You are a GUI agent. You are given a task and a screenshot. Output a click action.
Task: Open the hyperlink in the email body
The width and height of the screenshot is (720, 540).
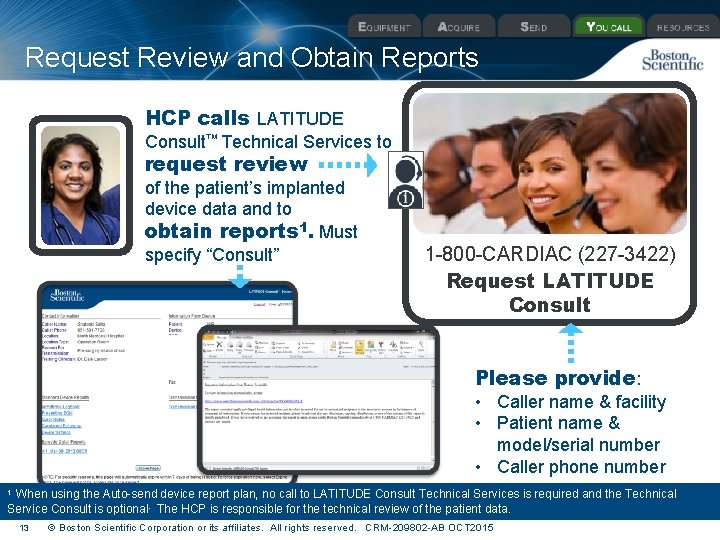point(253,401)
